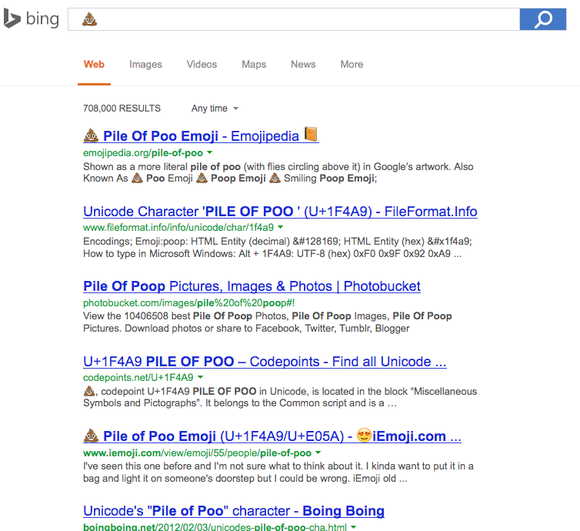Expand the arrow next to fileformat.info URL
The height and width of the screenshot is (531, 580).
280,227
